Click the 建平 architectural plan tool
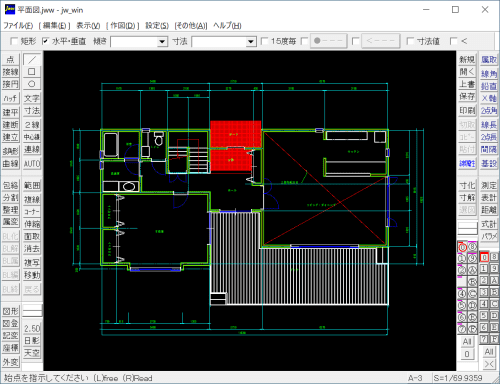This screenshot has height=384, width=500. [x=11, y=112]
